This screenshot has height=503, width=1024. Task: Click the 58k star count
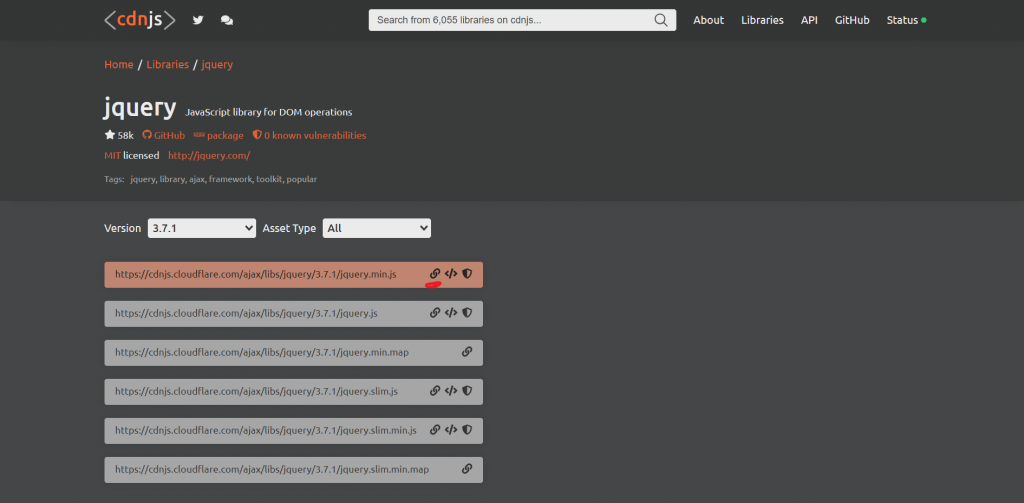119,135
